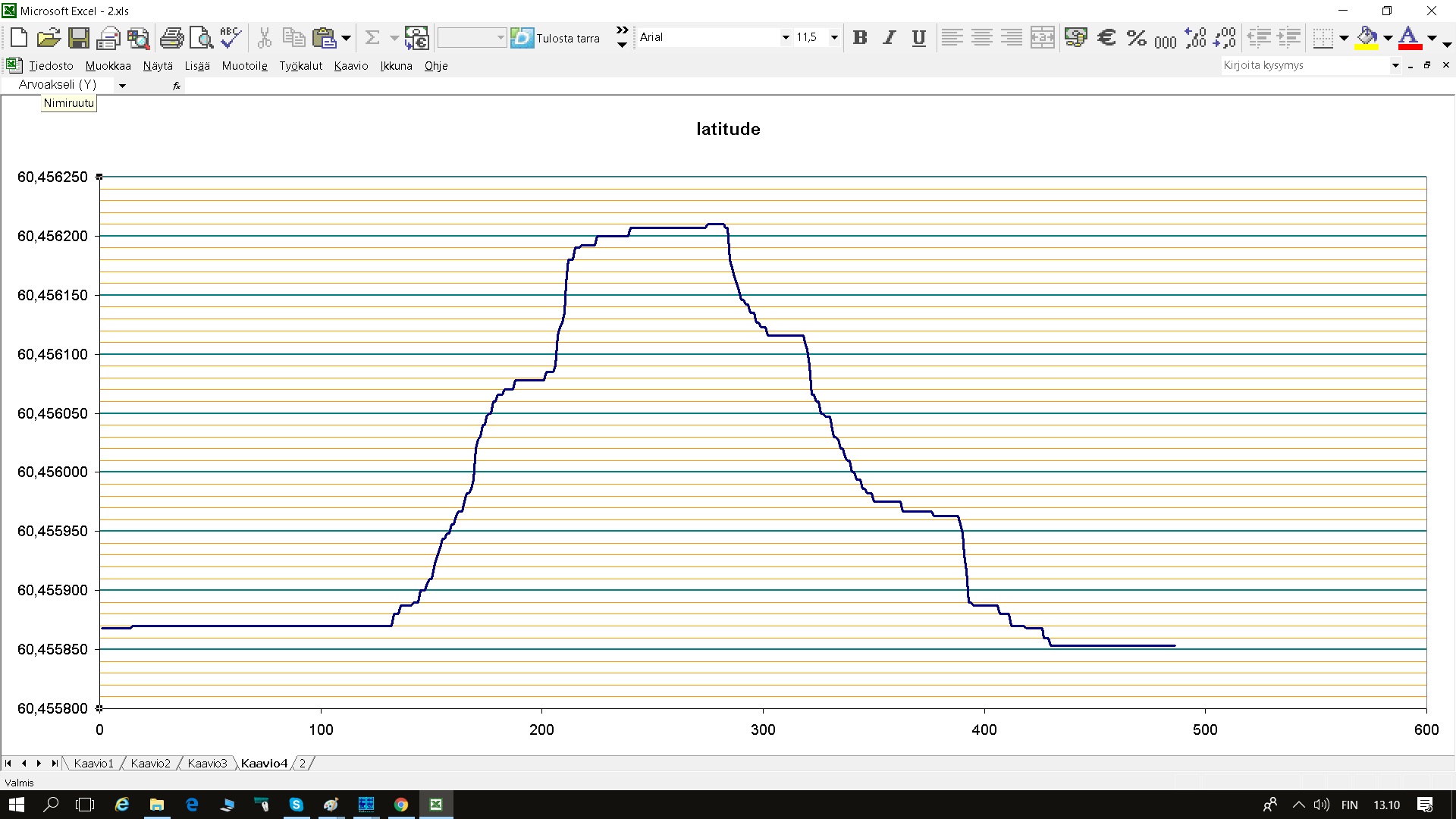Click the increase decimal icon
Screen dimensions: 1456x819
point(1195,37)
